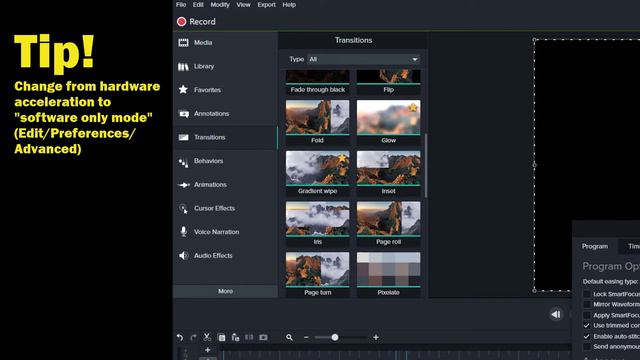Click the Paste icon in timeline toolbar

click(x=235, y=337)
